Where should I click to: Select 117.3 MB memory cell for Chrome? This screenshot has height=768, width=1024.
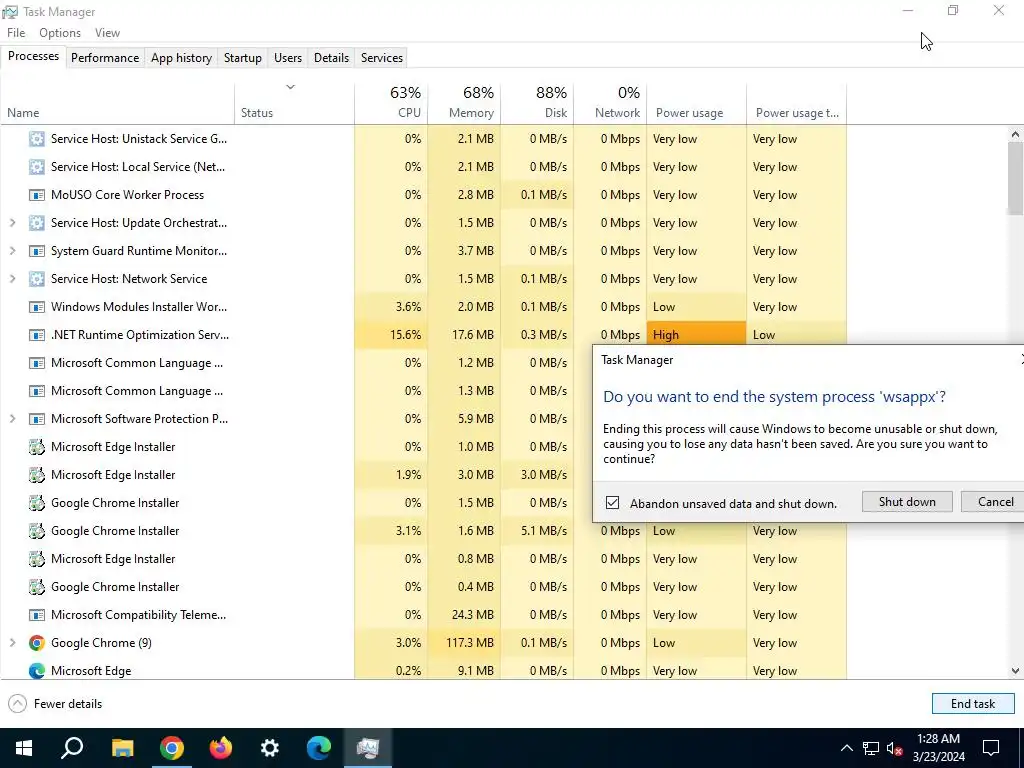coord(464,643)
